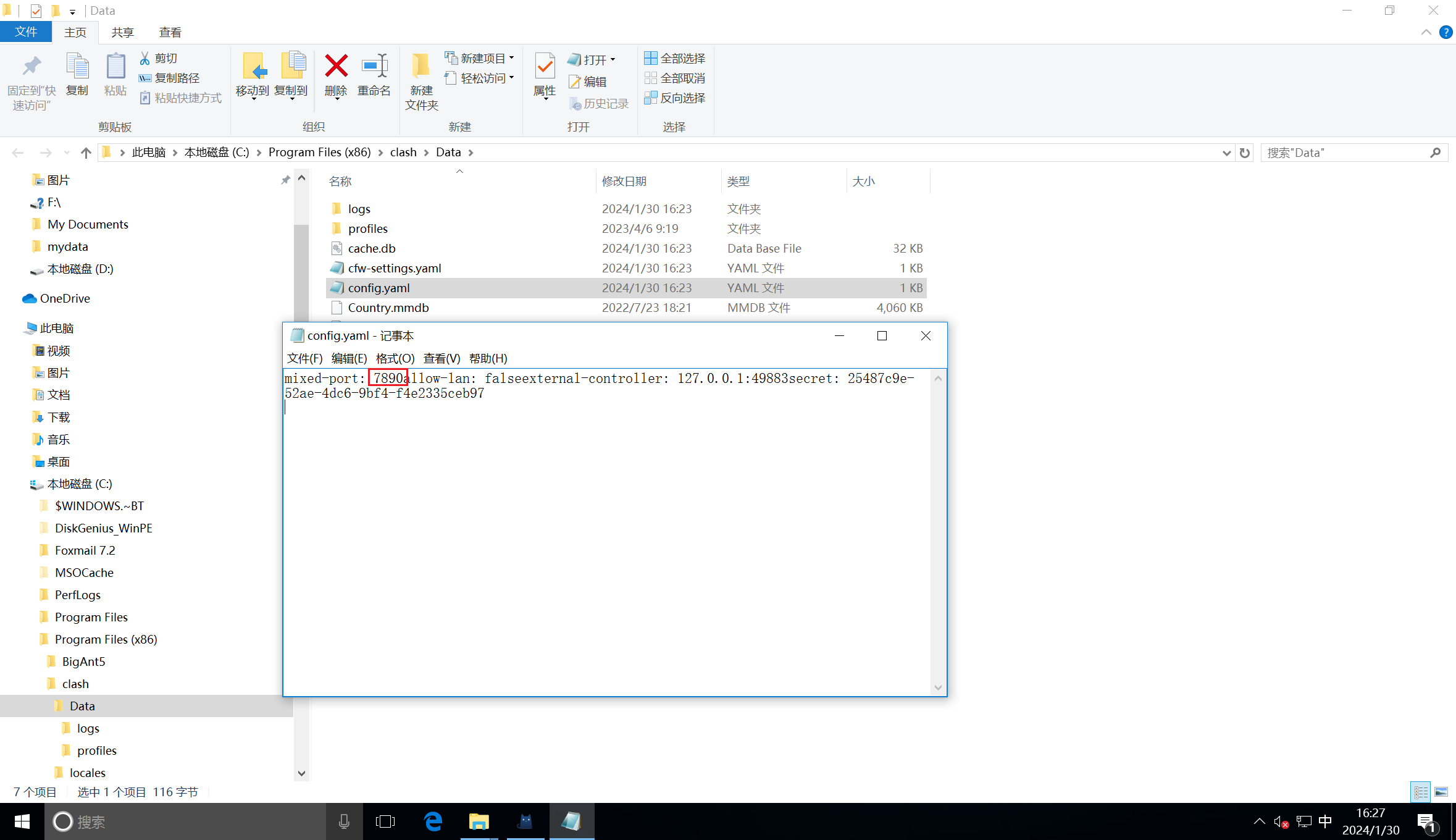The image size is (1456, 840).
Task: Click the Help question mark icon
Action: [1446, 32]
